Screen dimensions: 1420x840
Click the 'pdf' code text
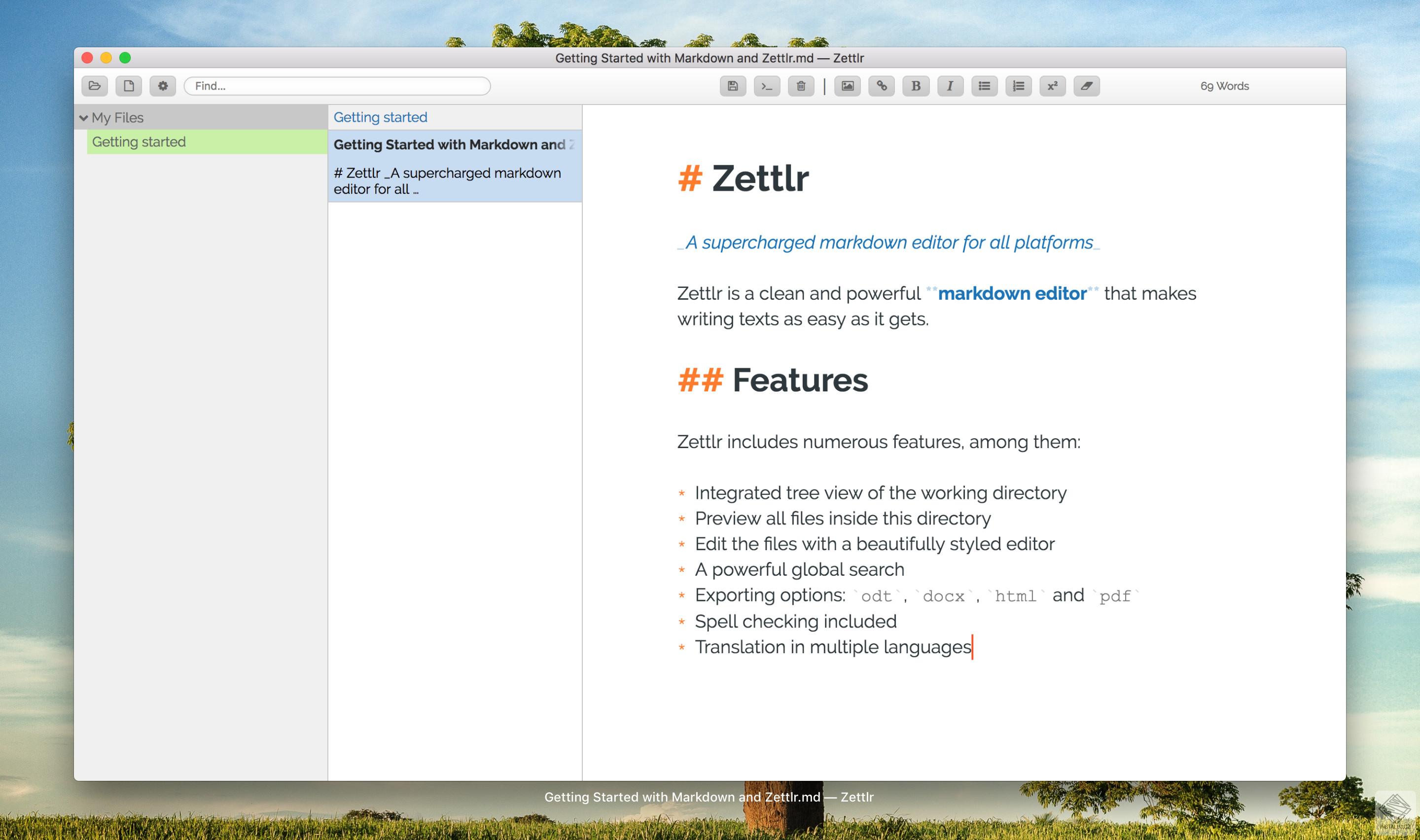point(1115,596)
